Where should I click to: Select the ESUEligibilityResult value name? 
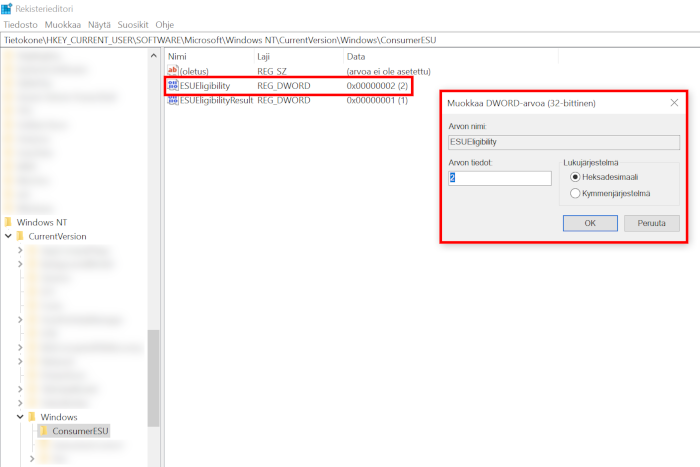[217, 100]
